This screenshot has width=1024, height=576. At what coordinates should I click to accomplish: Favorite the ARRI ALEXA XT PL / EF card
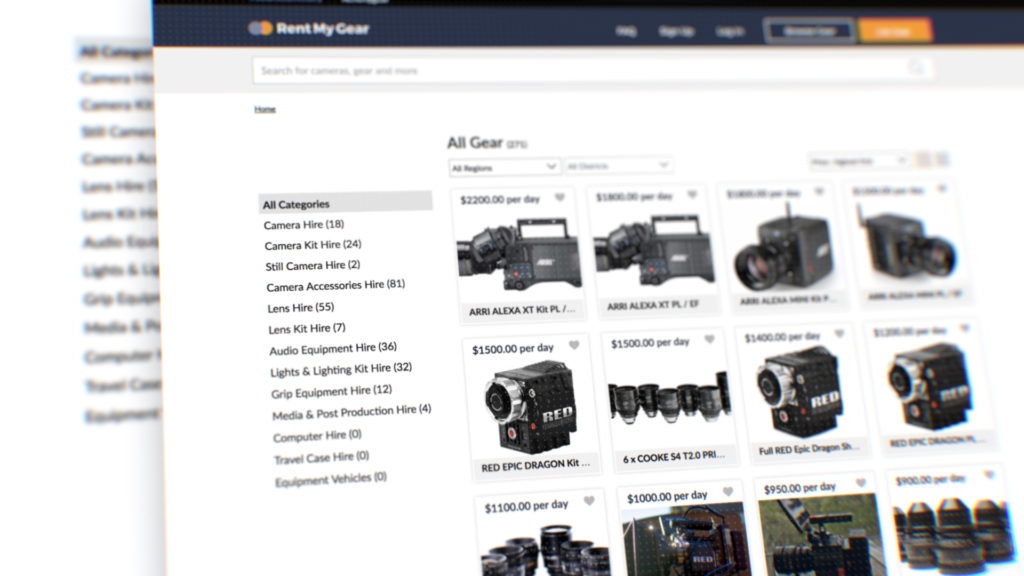[x=692, y=194]
